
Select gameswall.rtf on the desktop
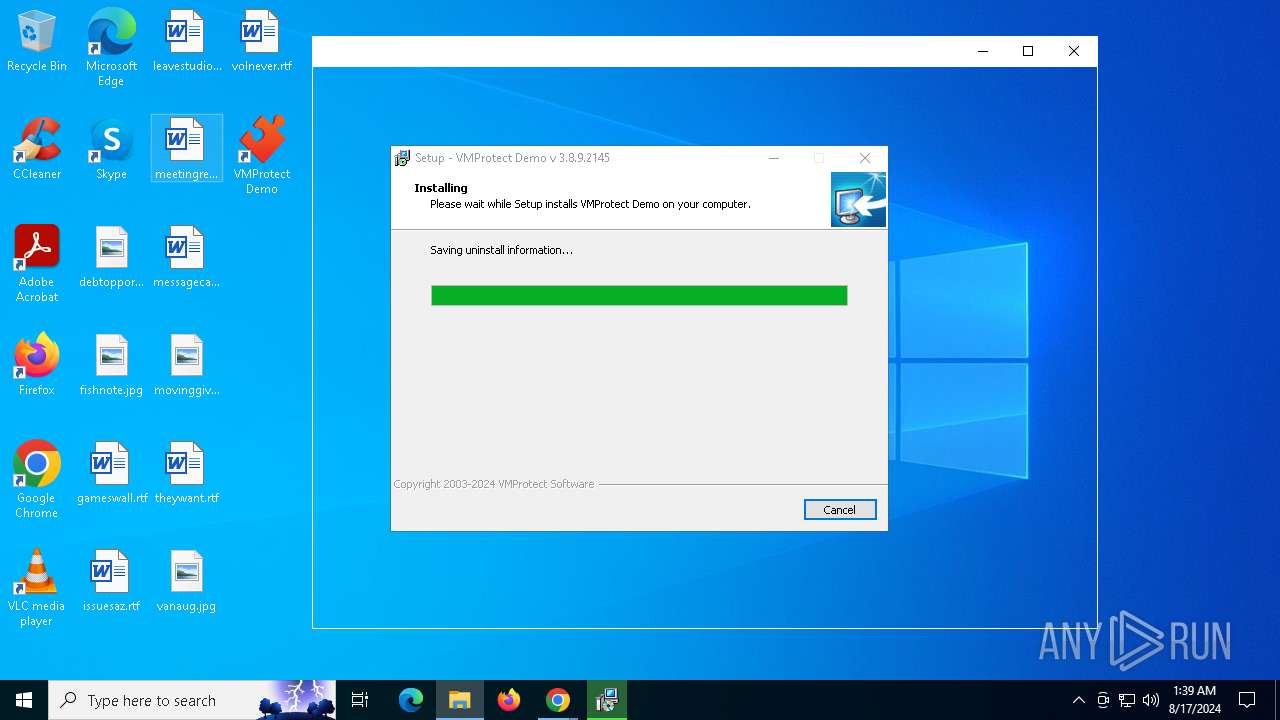[x=111, y=473]
